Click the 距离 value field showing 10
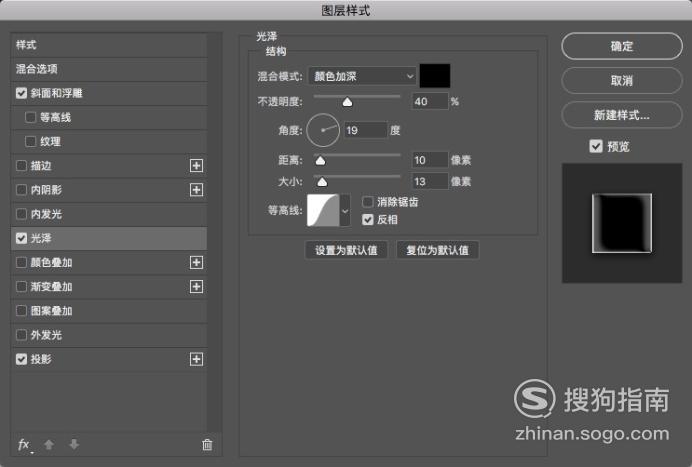Viewport: 692px width, 467px height. click(430, 160)
